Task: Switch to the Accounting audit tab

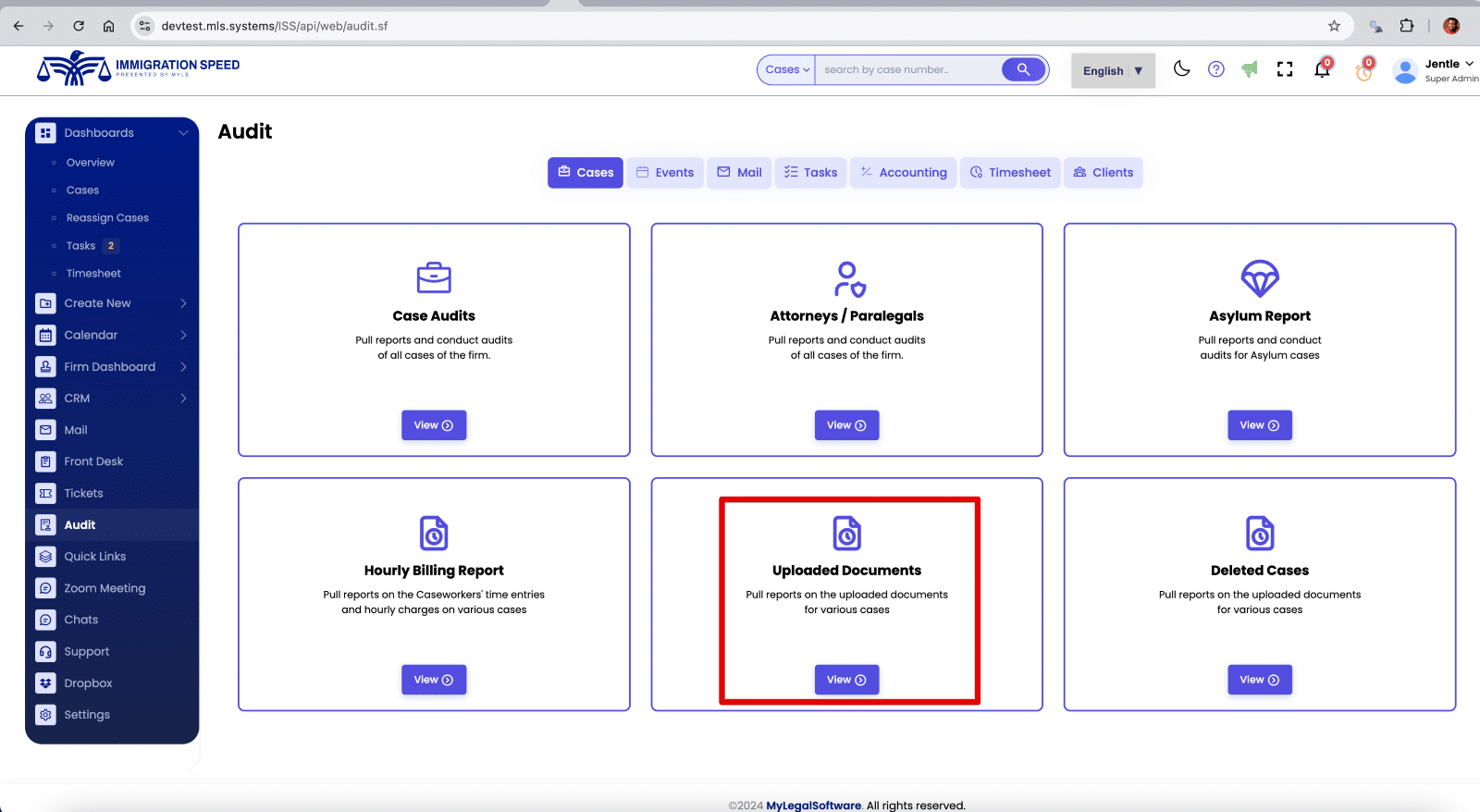Action: tap(903, 173)
